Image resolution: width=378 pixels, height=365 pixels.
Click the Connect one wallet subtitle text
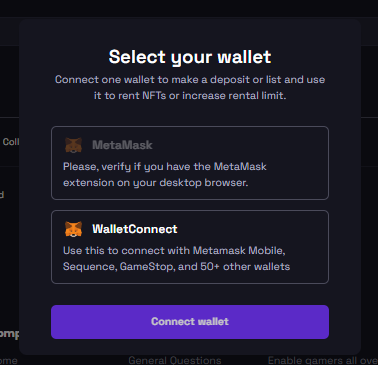pos(190,87)
